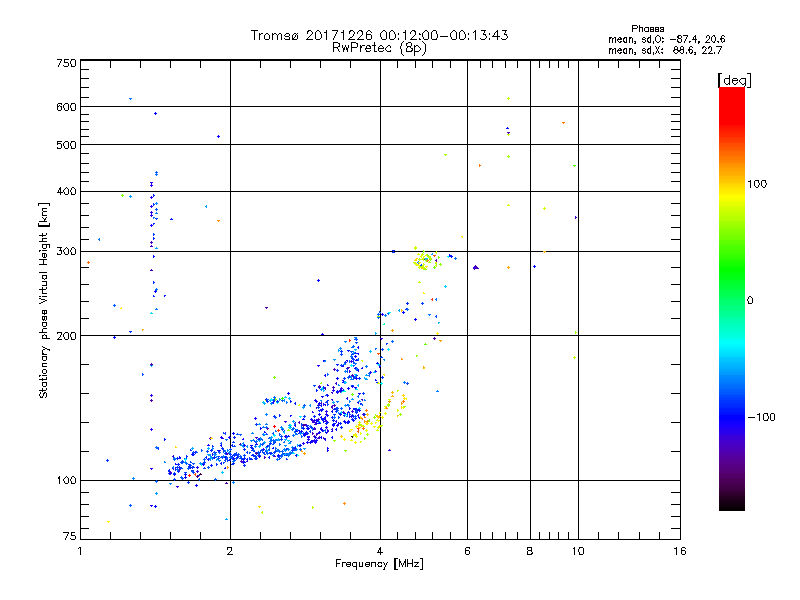
Task: Click the colorbar label '0'
Action: pyautogui.click(x=749, y=300)
